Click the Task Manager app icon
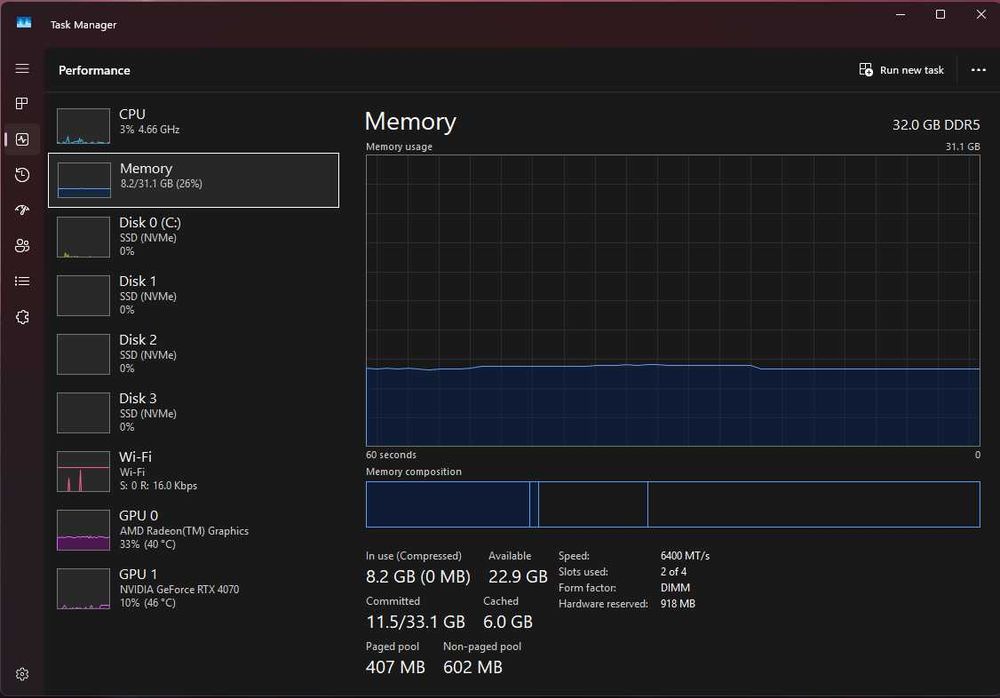1000x698 pixels. coord(24,23)
